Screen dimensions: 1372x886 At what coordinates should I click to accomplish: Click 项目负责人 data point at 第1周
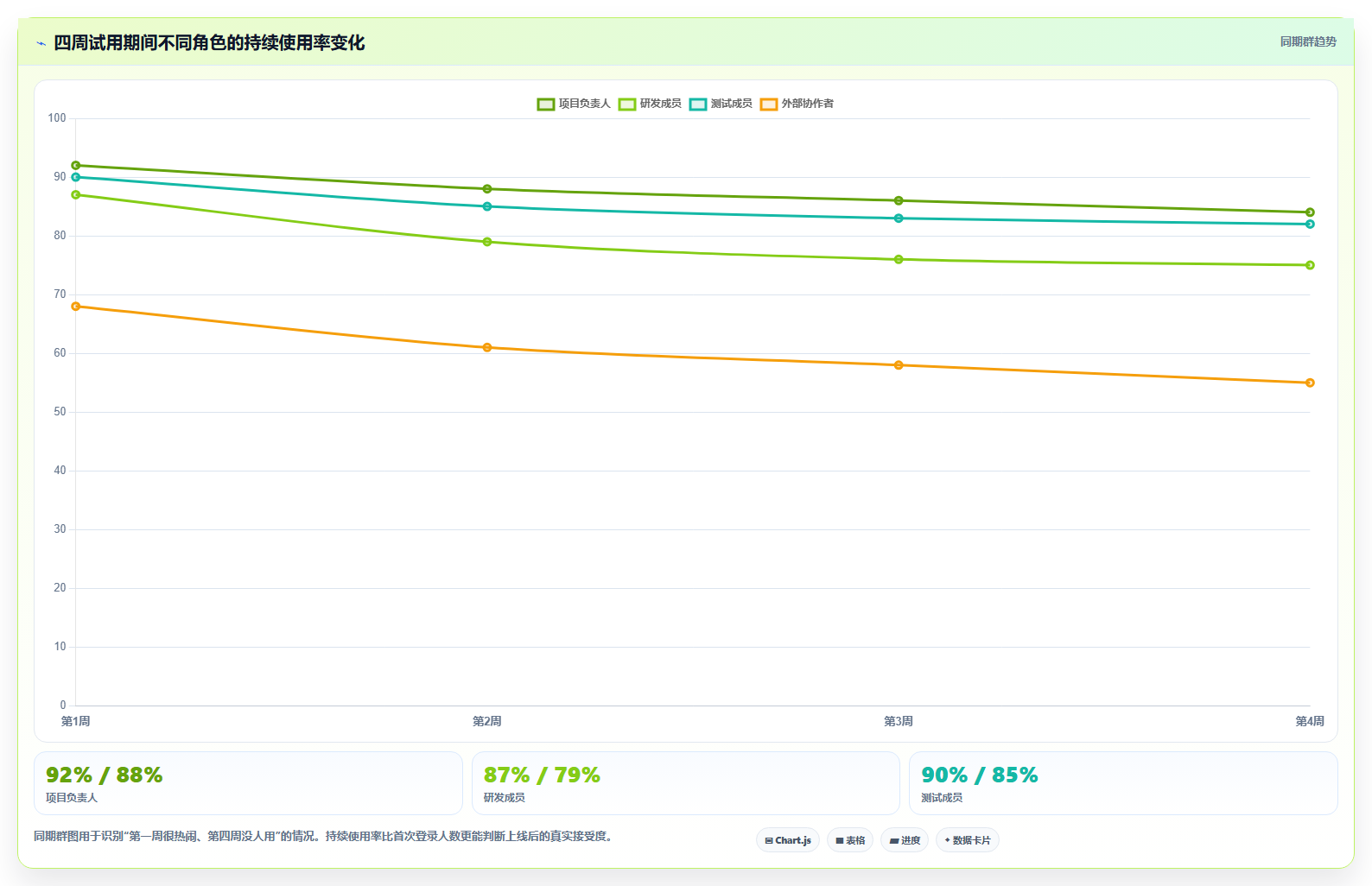tap(76, 165)
